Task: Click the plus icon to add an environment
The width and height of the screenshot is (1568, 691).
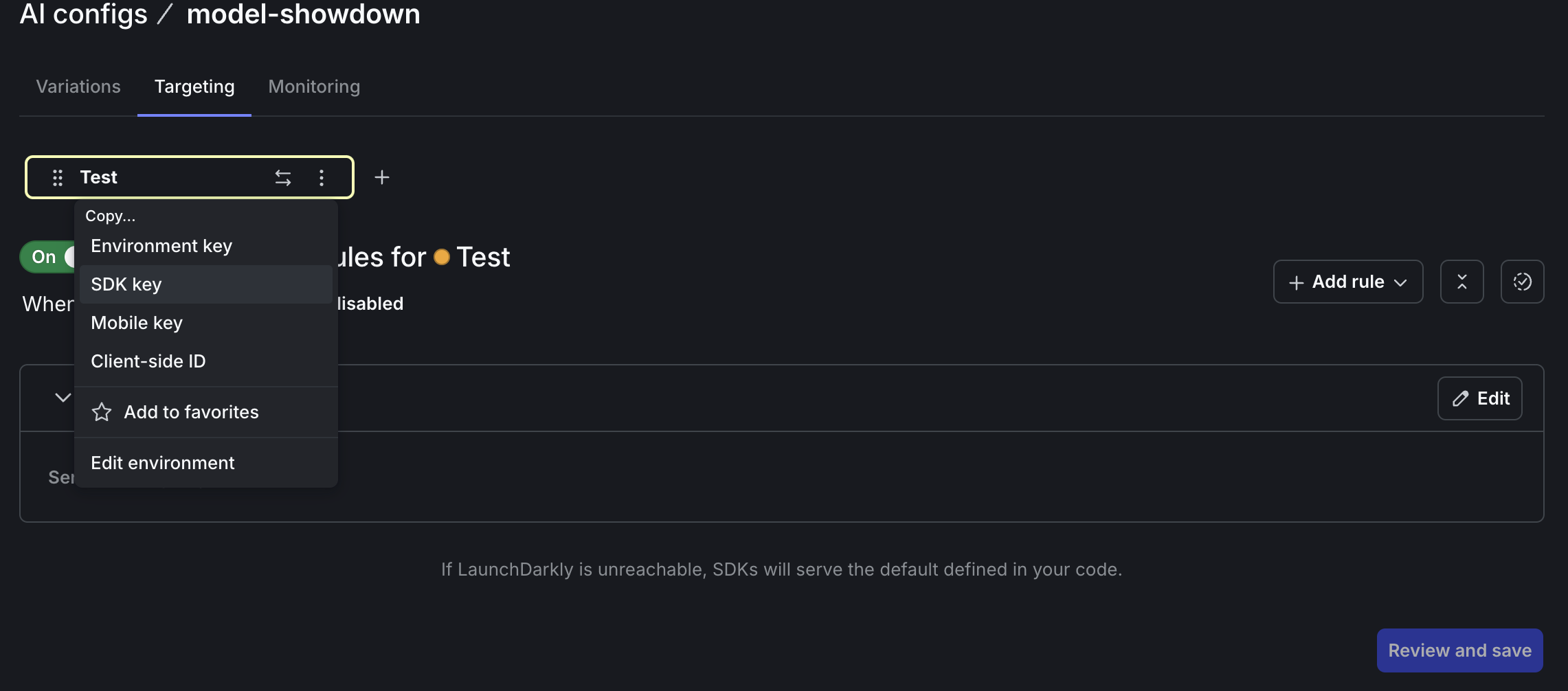Action: [382, 177]
